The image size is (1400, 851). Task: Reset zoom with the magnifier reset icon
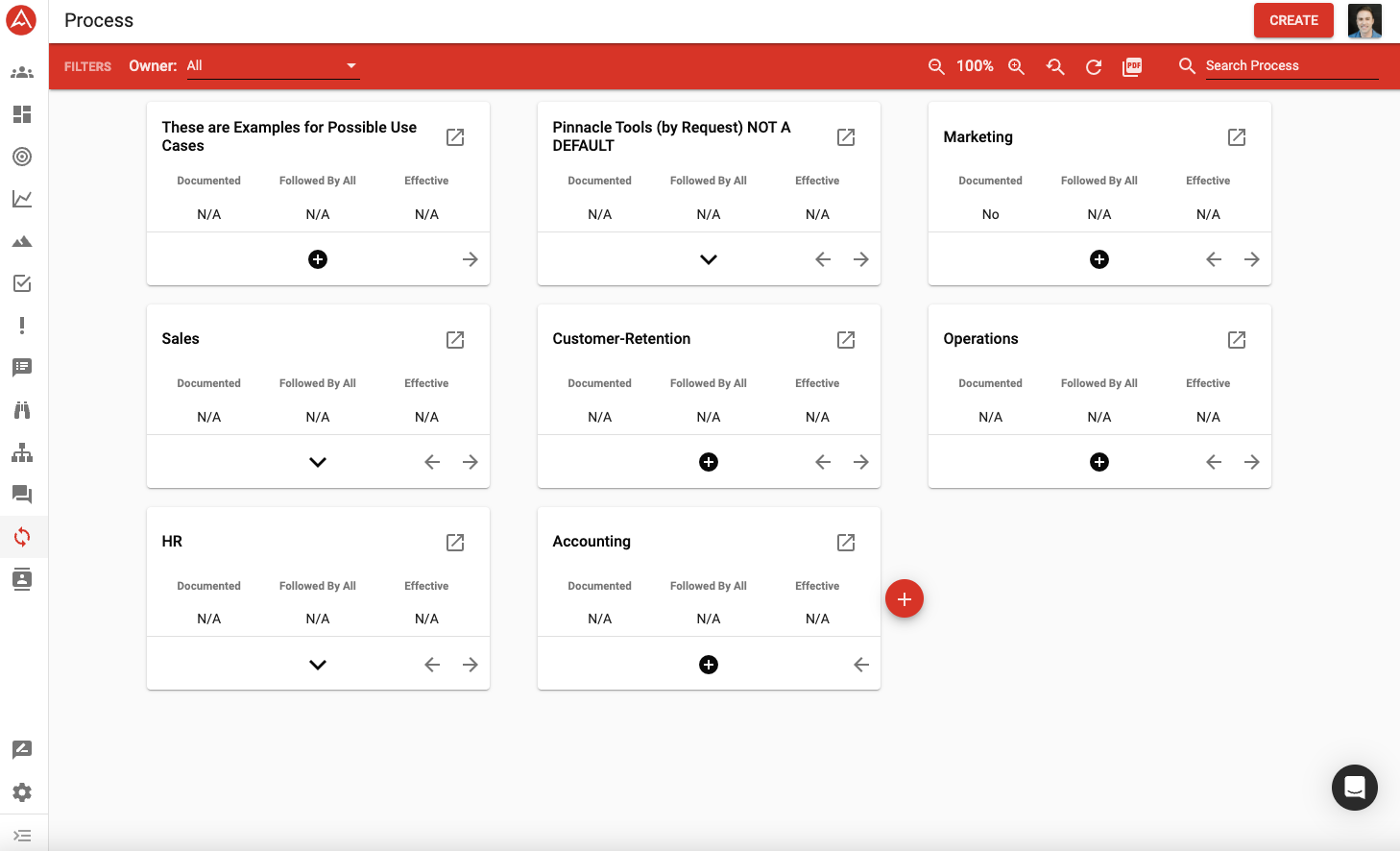coord(1055,66)
